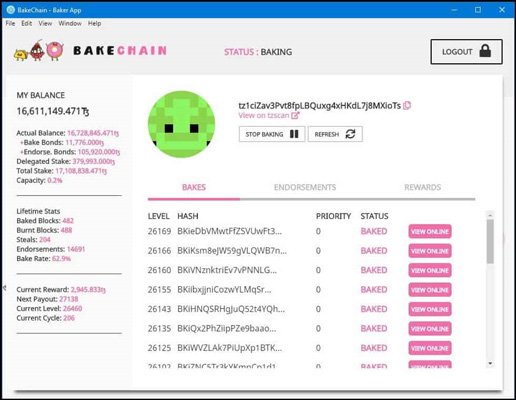
Task: Click the Bake Rate value 62.9%
Action: (61, 259)
